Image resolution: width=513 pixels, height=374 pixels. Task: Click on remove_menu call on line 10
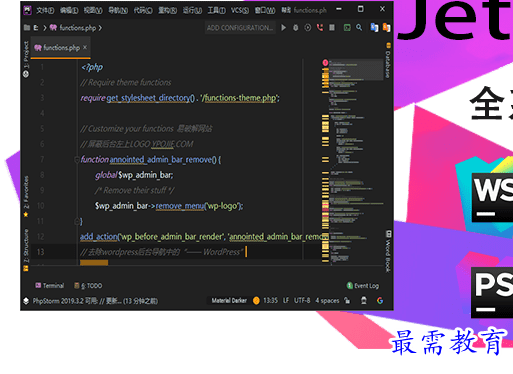tap(180, 206)
